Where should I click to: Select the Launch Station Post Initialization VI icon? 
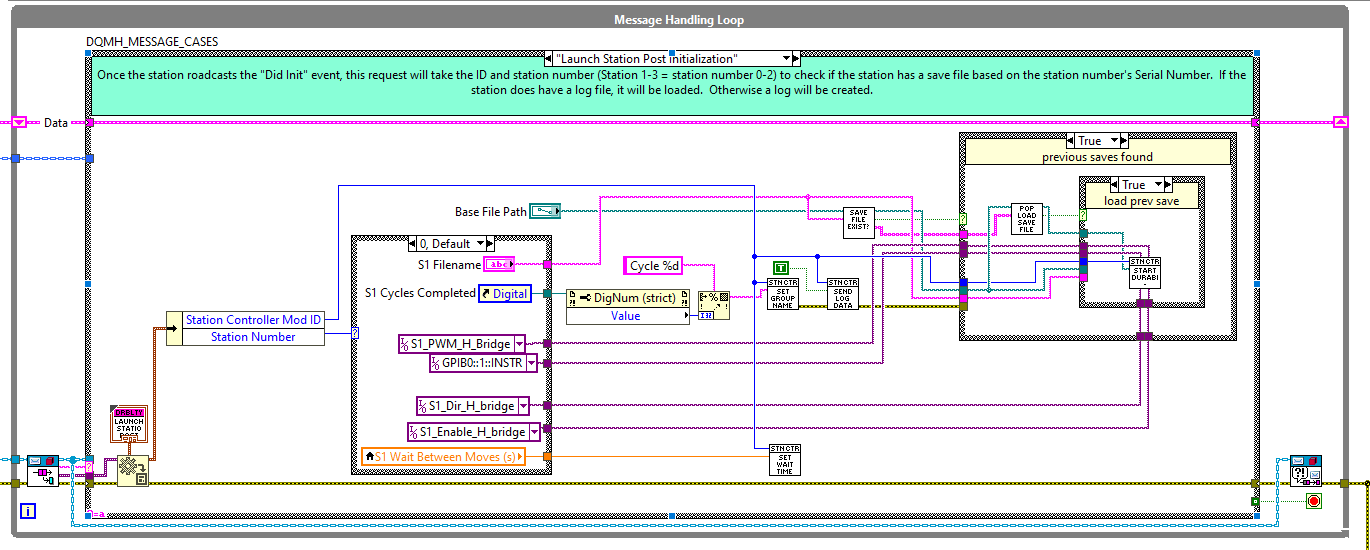coord(130,427)
